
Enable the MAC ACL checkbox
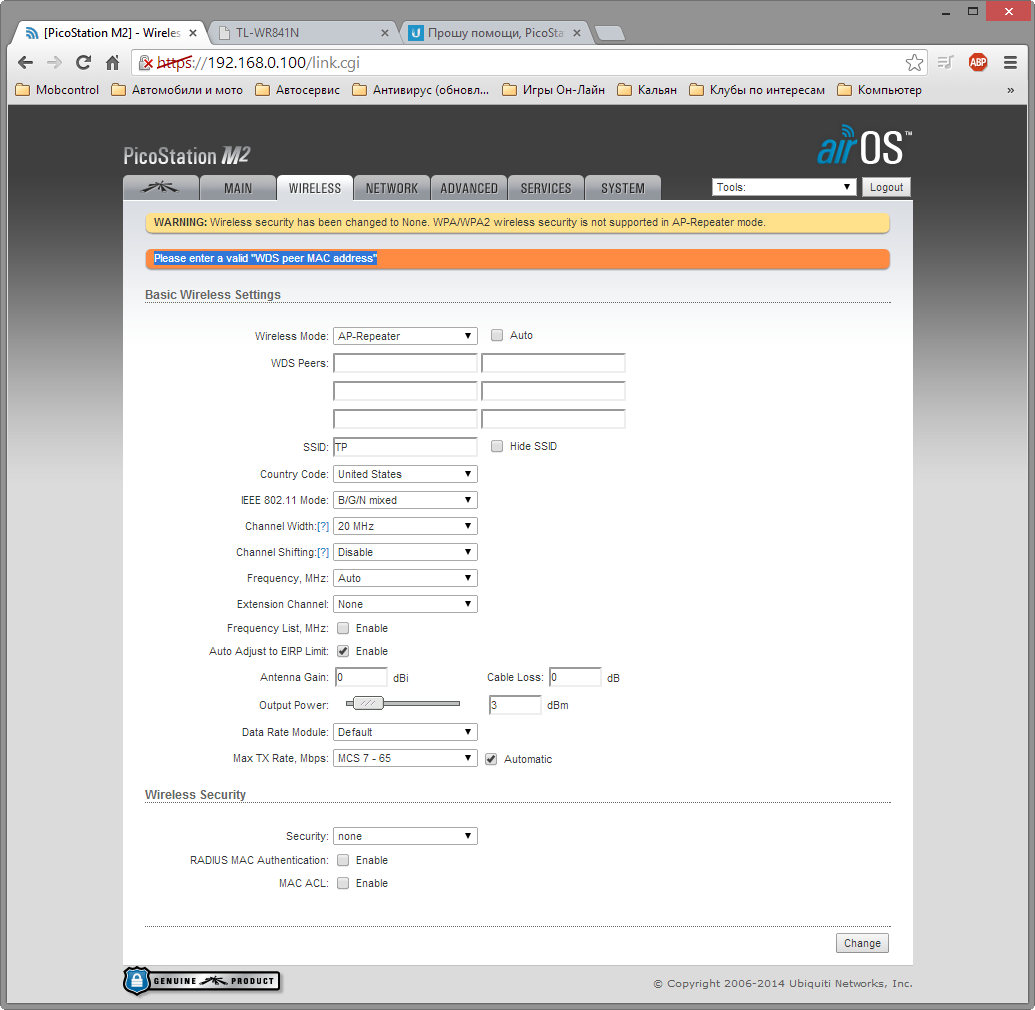(343, 883)
